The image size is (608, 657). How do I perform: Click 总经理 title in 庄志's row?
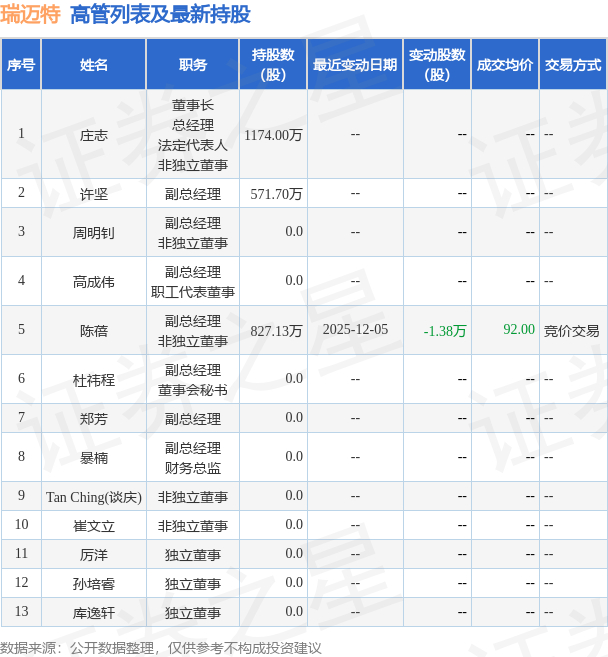click(193, 125)
